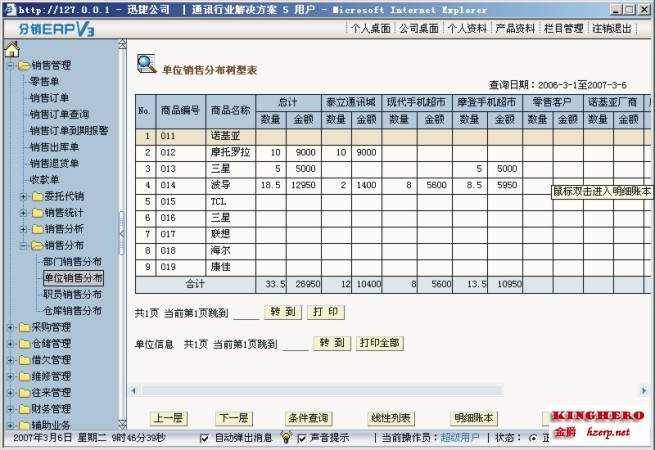Open the 产品资料 top menu
Viewport: 655px width, 450px height.
[515, 28]
